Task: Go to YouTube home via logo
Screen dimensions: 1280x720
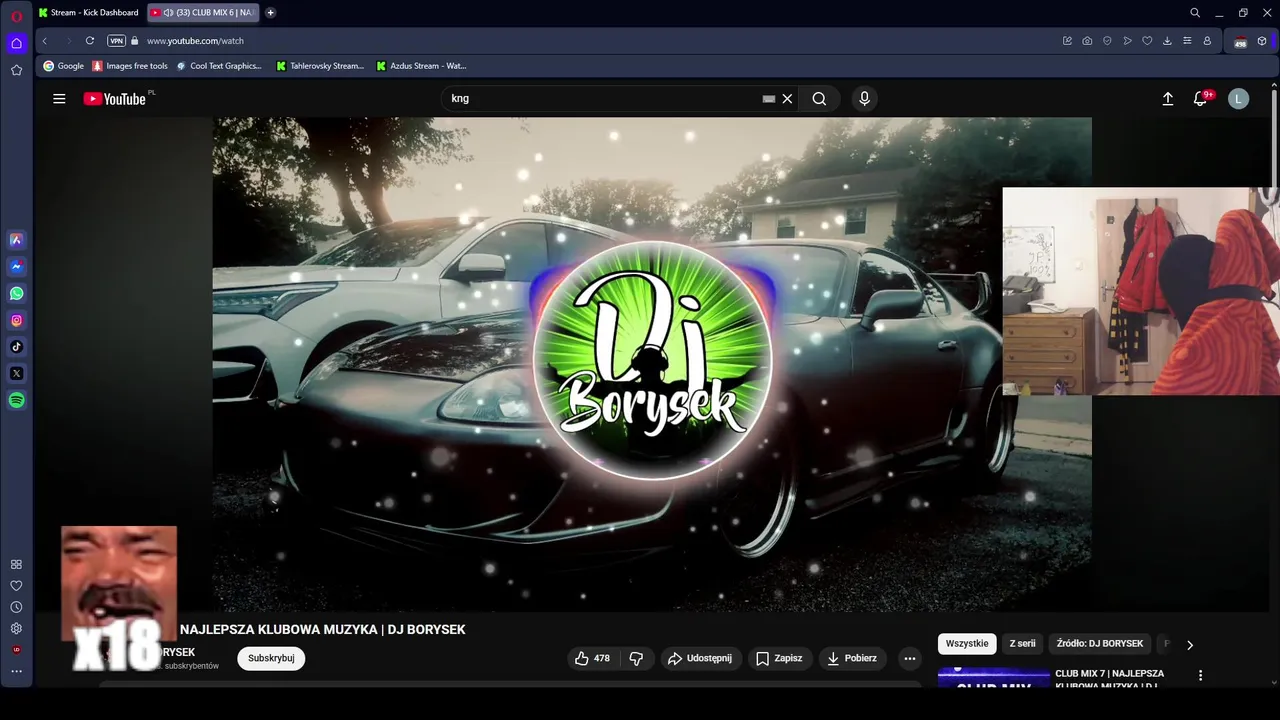Action: pyautogui.click(x=115, y=99)
